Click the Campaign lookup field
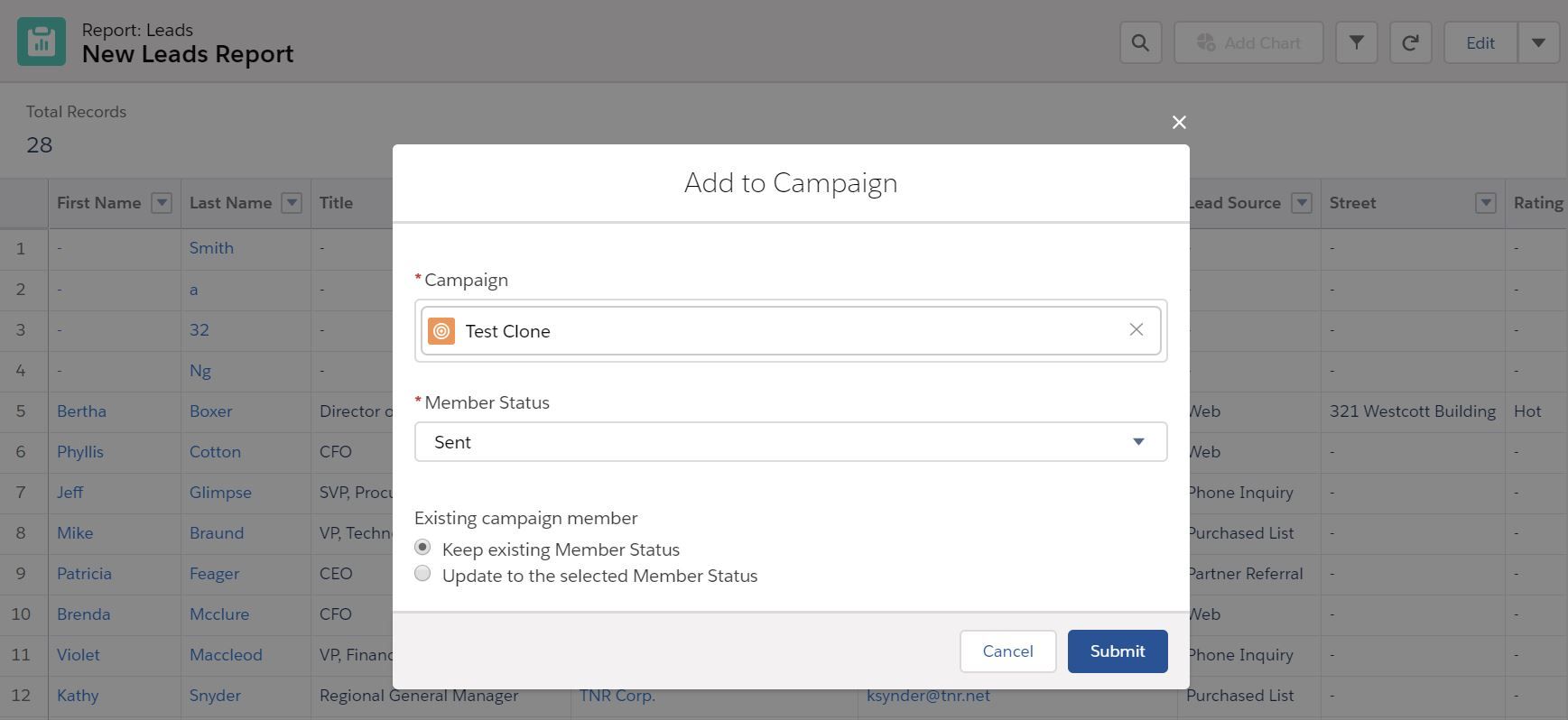The width and height of the screenshot is (1568, 720). pos(791,331)
